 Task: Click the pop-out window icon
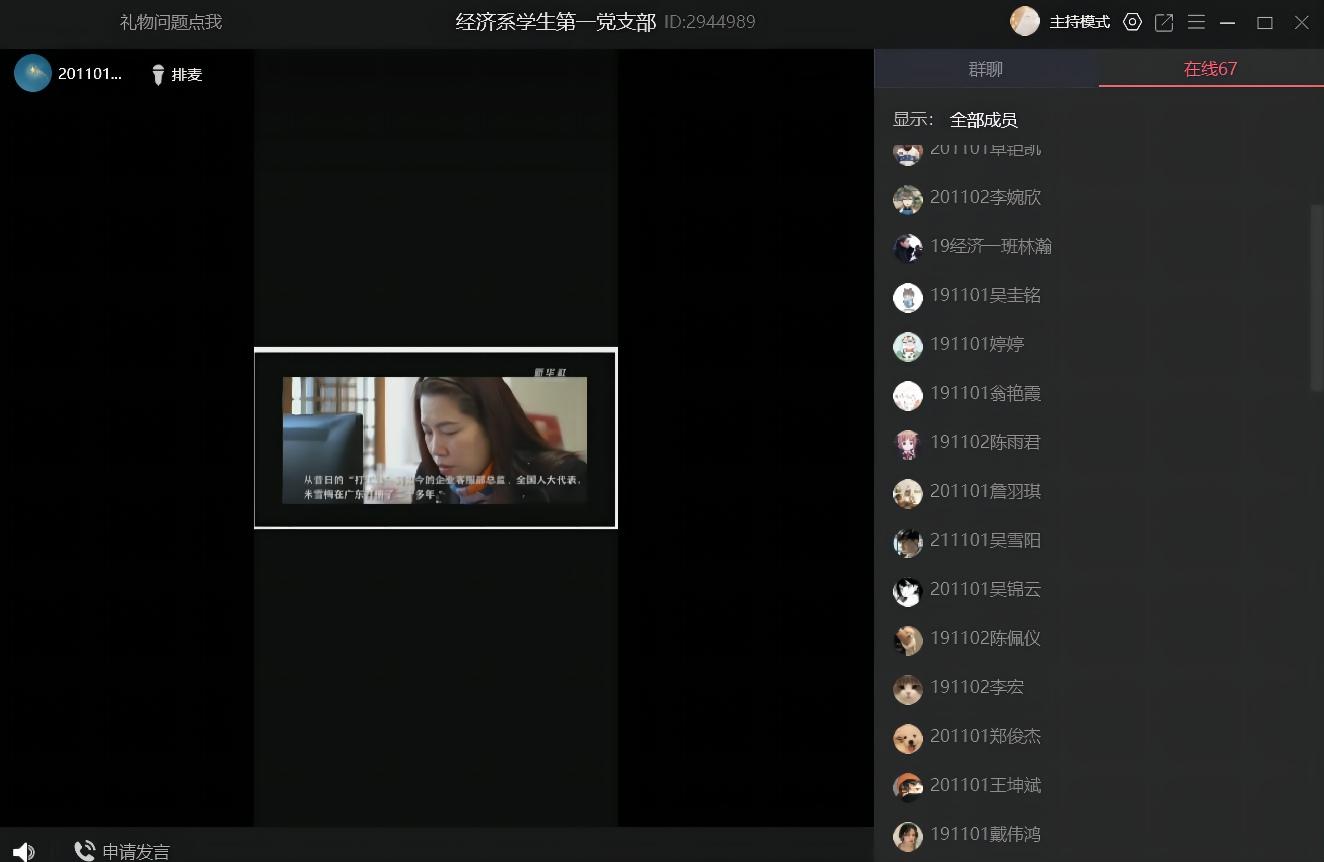coord(1164,22)
